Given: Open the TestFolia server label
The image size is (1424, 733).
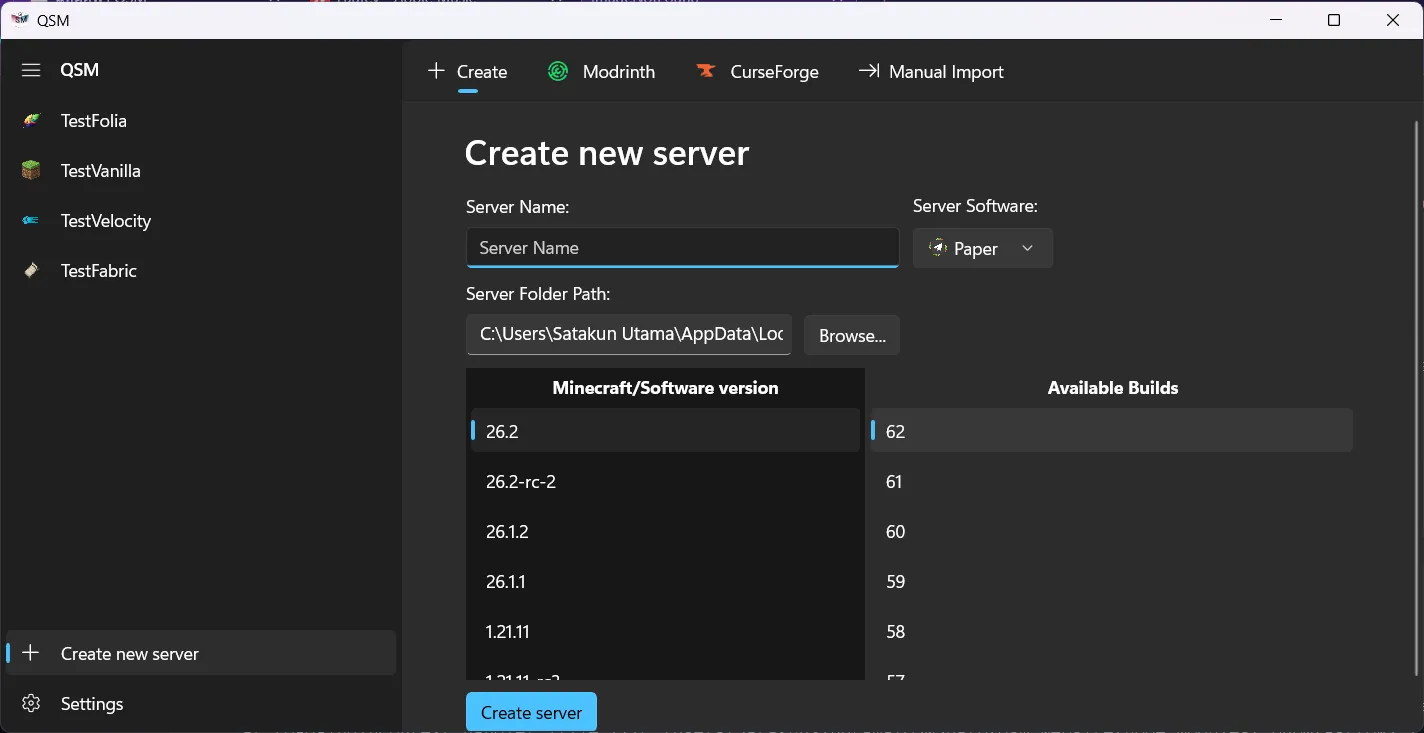Looking at the screenshot, I should [94, 121].
